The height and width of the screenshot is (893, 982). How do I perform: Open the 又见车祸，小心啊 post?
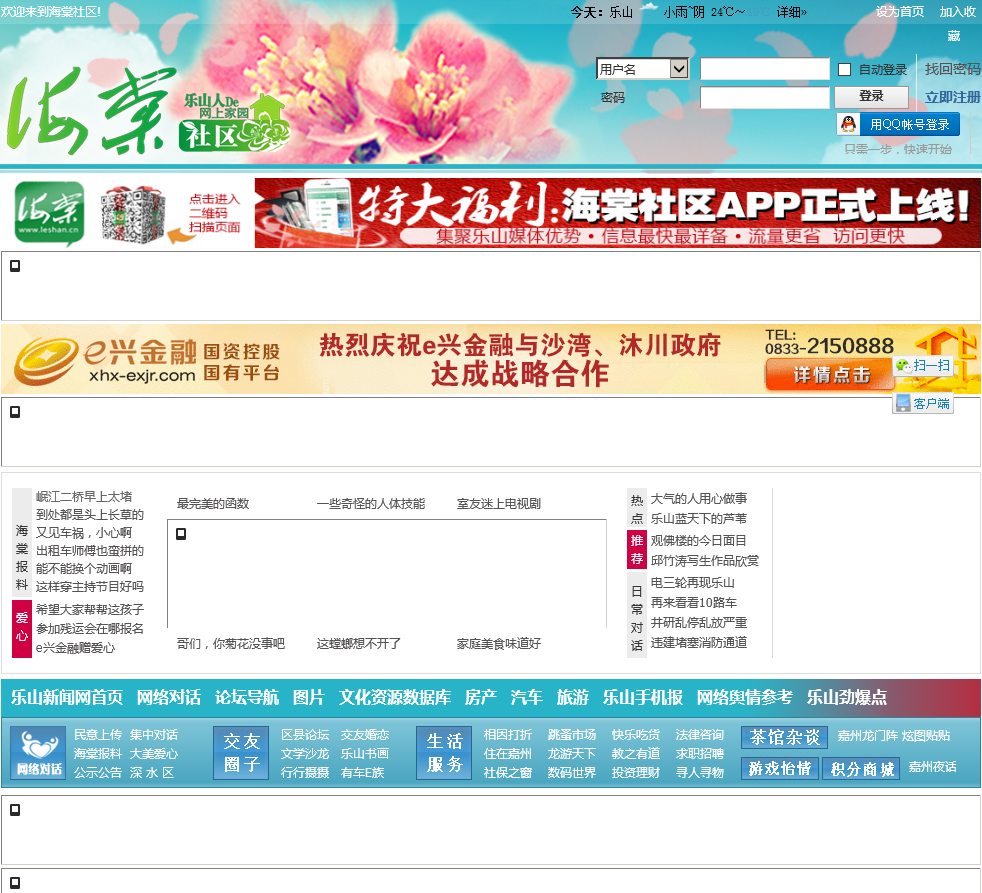pos(84,532)
